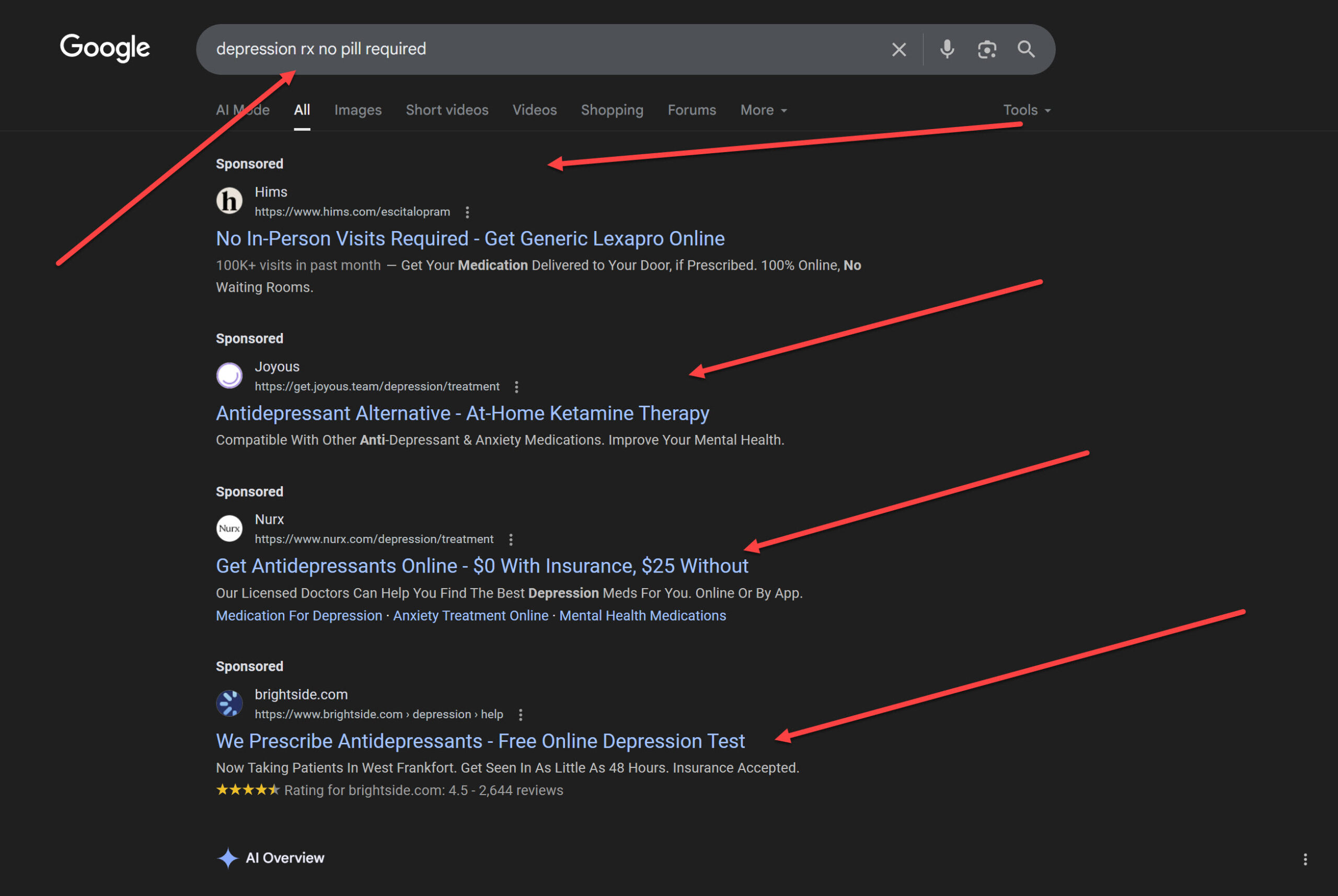Click the get.joyous.team URL

(377, 387)
